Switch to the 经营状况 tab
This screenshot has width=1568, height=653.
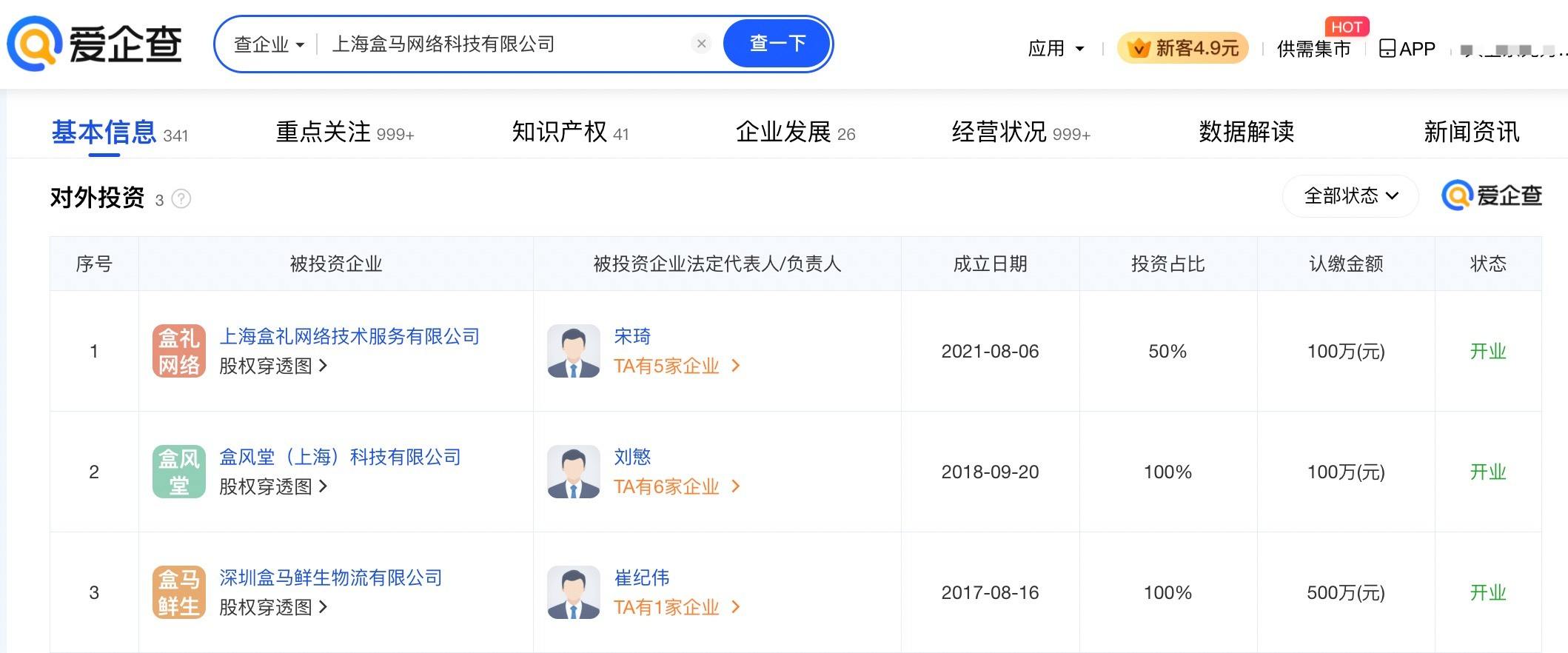[x=1020, y=133]
